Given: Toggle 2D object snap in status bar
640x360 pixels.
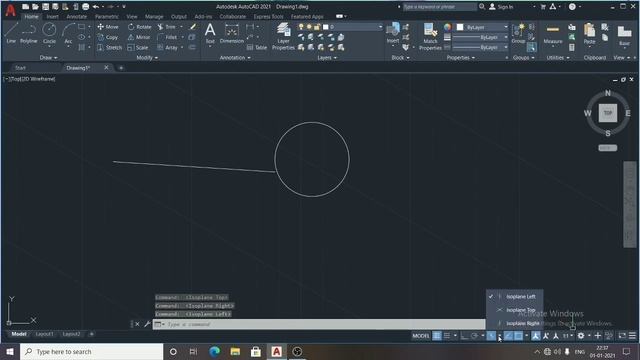Looking at the screenshot, I should (518, 336).
